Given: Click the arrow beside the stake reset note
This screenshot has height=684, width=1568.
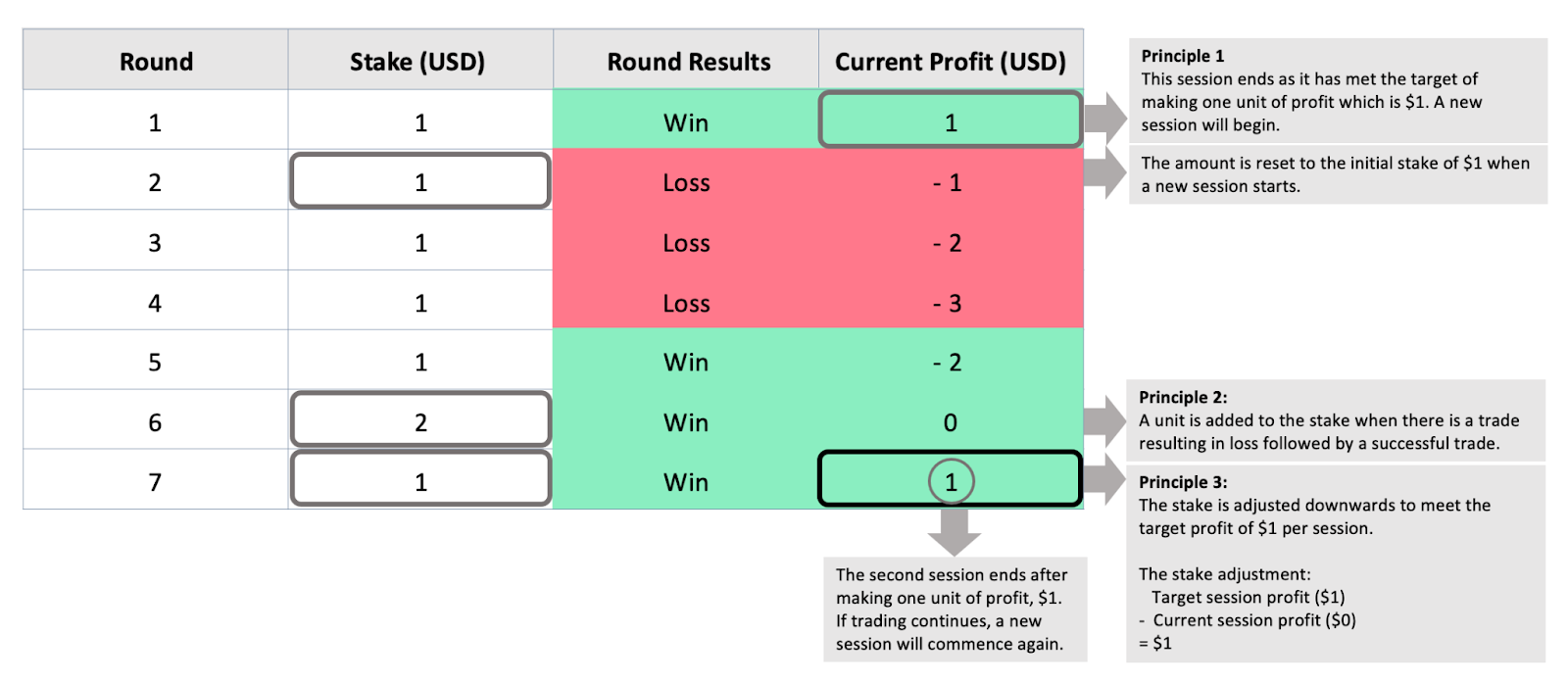Looking at the screenshot, I should [x=1105, y=173].
